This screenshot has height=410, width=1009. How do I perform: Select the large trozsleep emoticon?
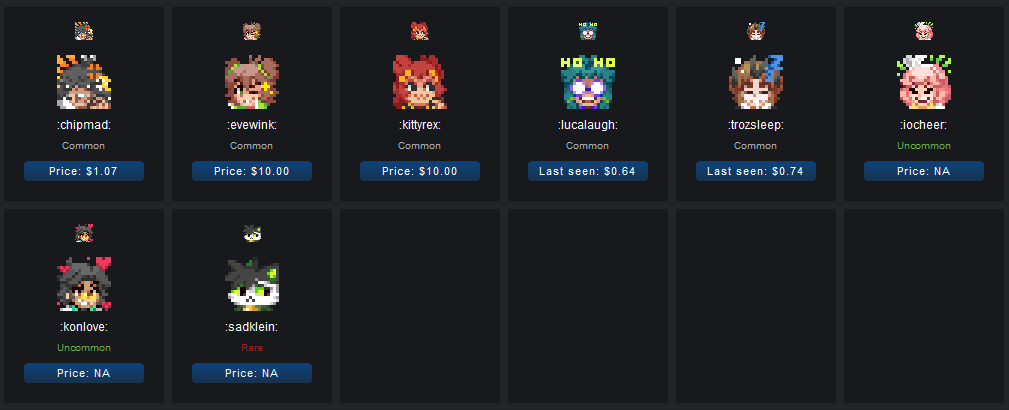755,82
